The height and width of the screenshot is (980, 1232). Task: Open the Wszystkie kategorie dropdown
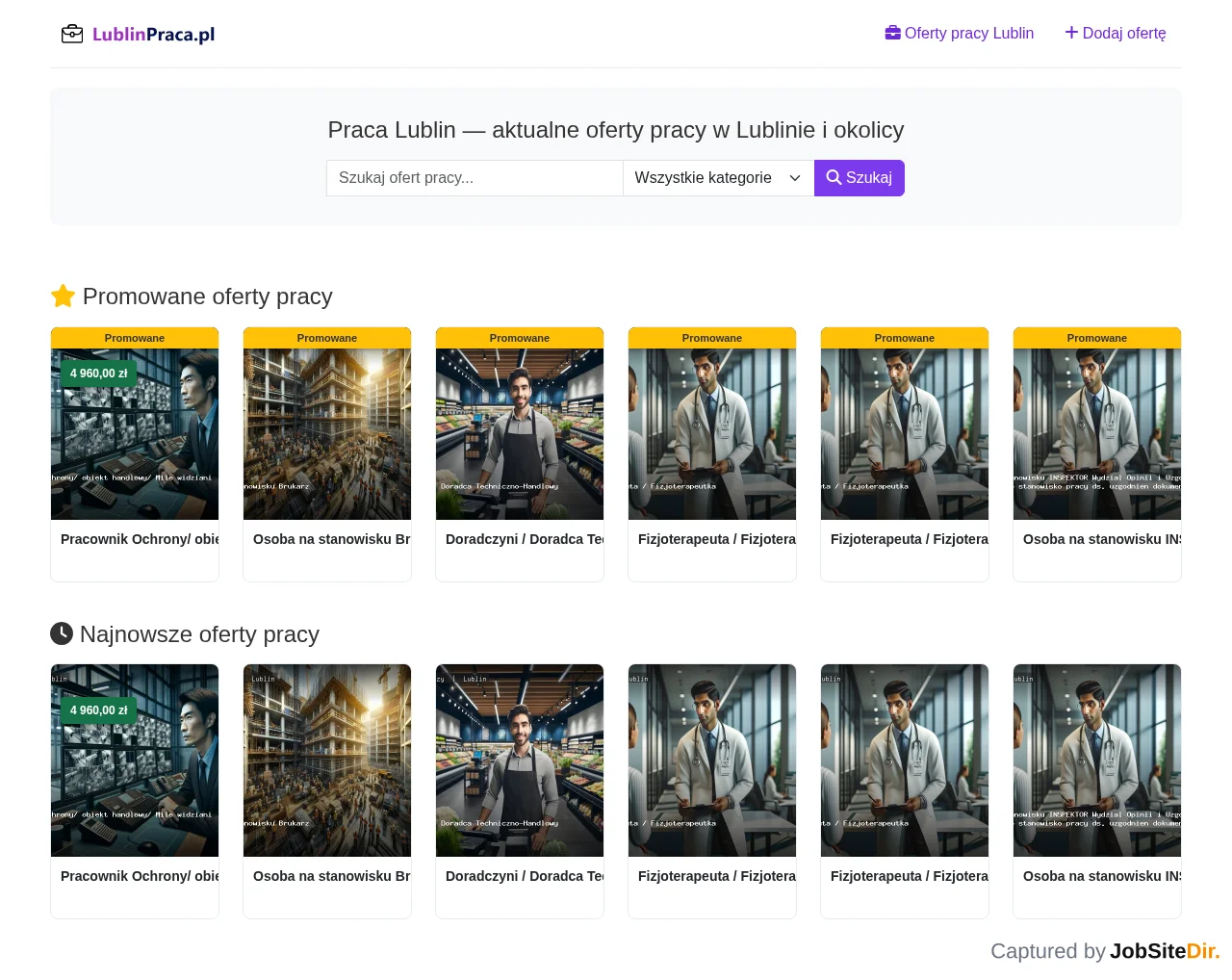(x=718, y=178)
